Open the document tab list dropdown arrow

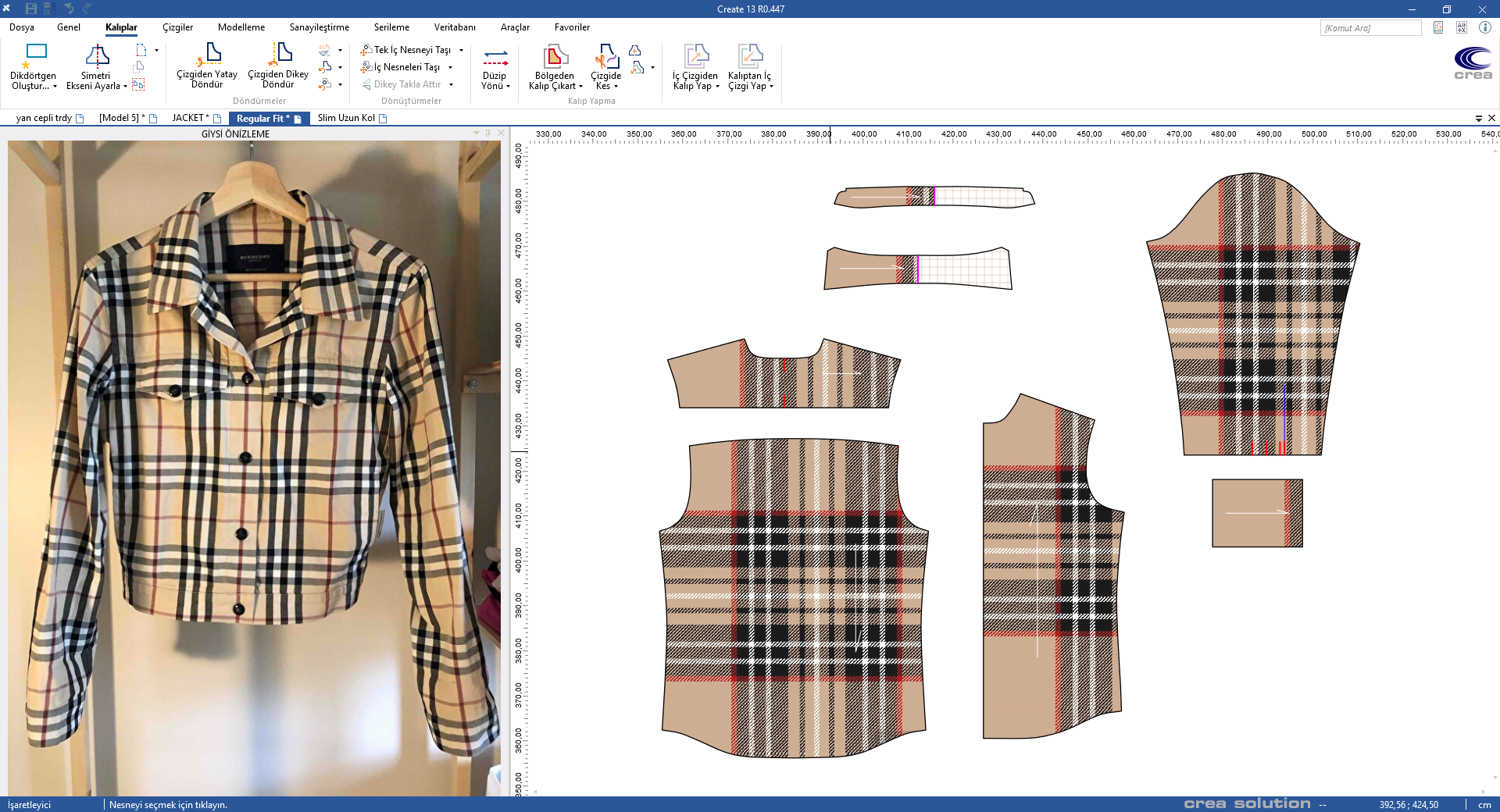(1478, 119)
